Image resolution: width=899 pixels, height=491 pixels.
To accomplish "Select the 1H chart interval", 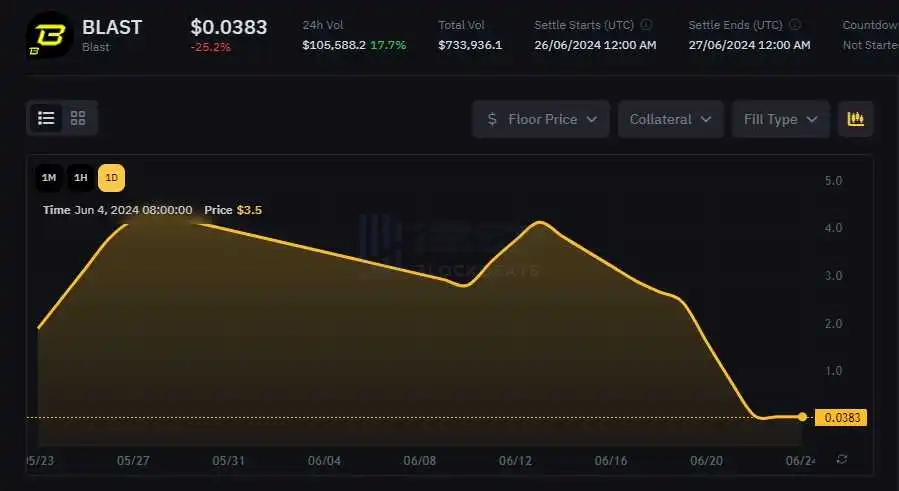I will [80, 178].
